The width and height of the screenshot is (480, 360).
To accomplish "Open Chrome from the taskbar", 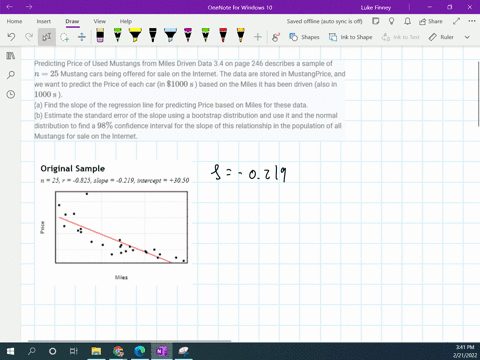I will (118, 351).
